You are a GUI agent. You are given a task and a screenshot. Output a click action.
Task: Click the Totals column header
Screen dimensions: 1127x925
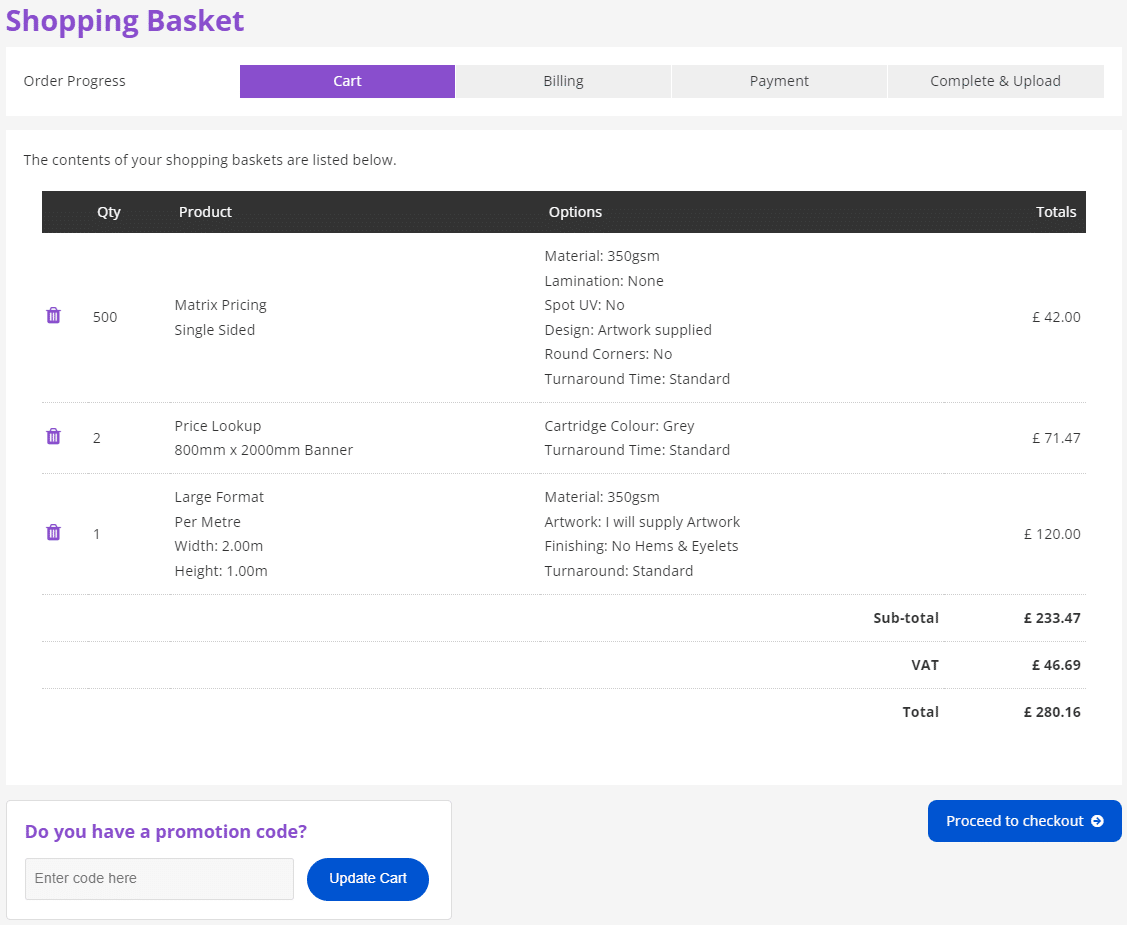1055,212
